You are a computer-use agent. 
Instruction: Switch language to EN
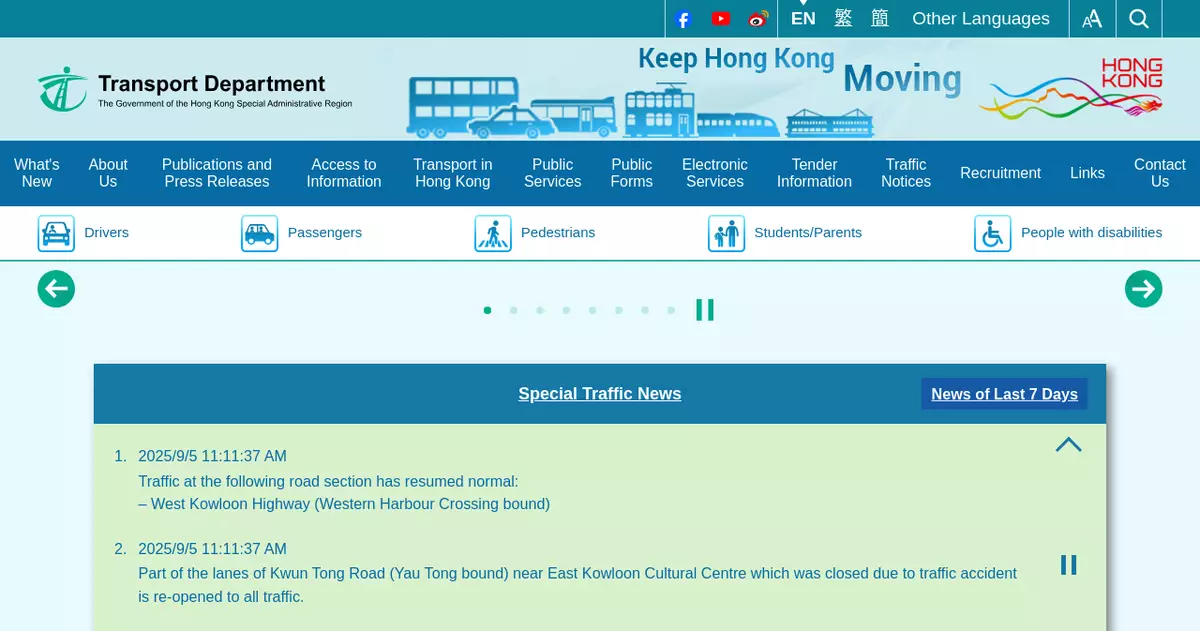803,19
